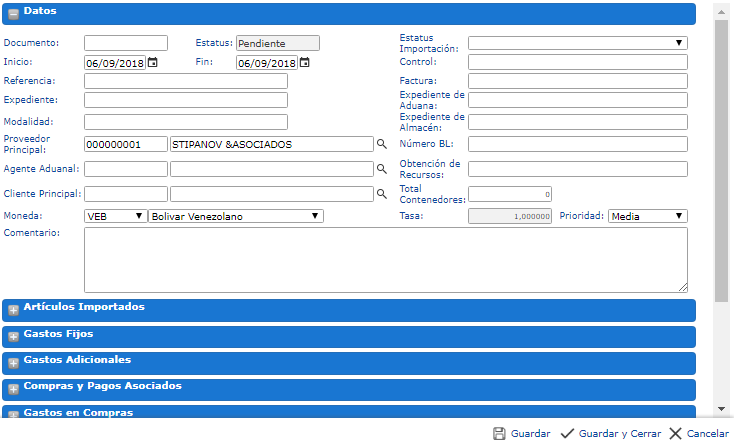Expand the Artículos Importados section
The image size is (734, 446).
pos(14,309)
